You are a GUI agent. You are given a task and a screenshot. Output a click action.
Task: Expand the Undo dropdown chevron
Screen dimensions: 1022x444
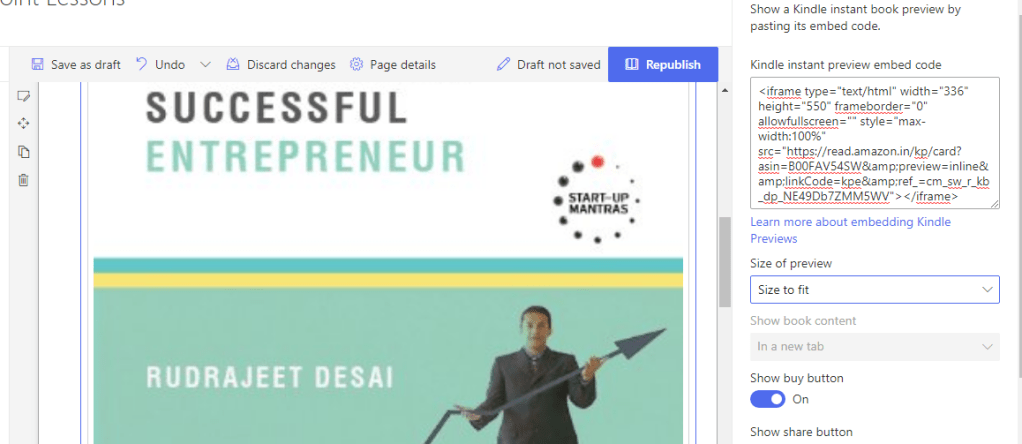(x=205, y=65)
